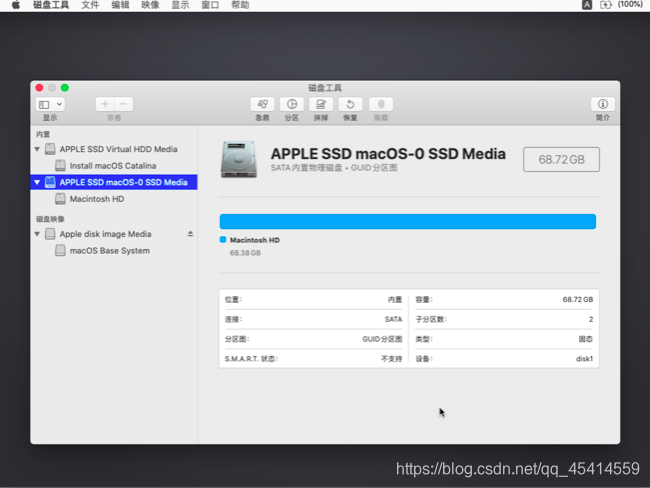Click the 内置 location value in details table
Image resolution: width=650 pixels, height=488 pixels.
[x=395, y=299]
